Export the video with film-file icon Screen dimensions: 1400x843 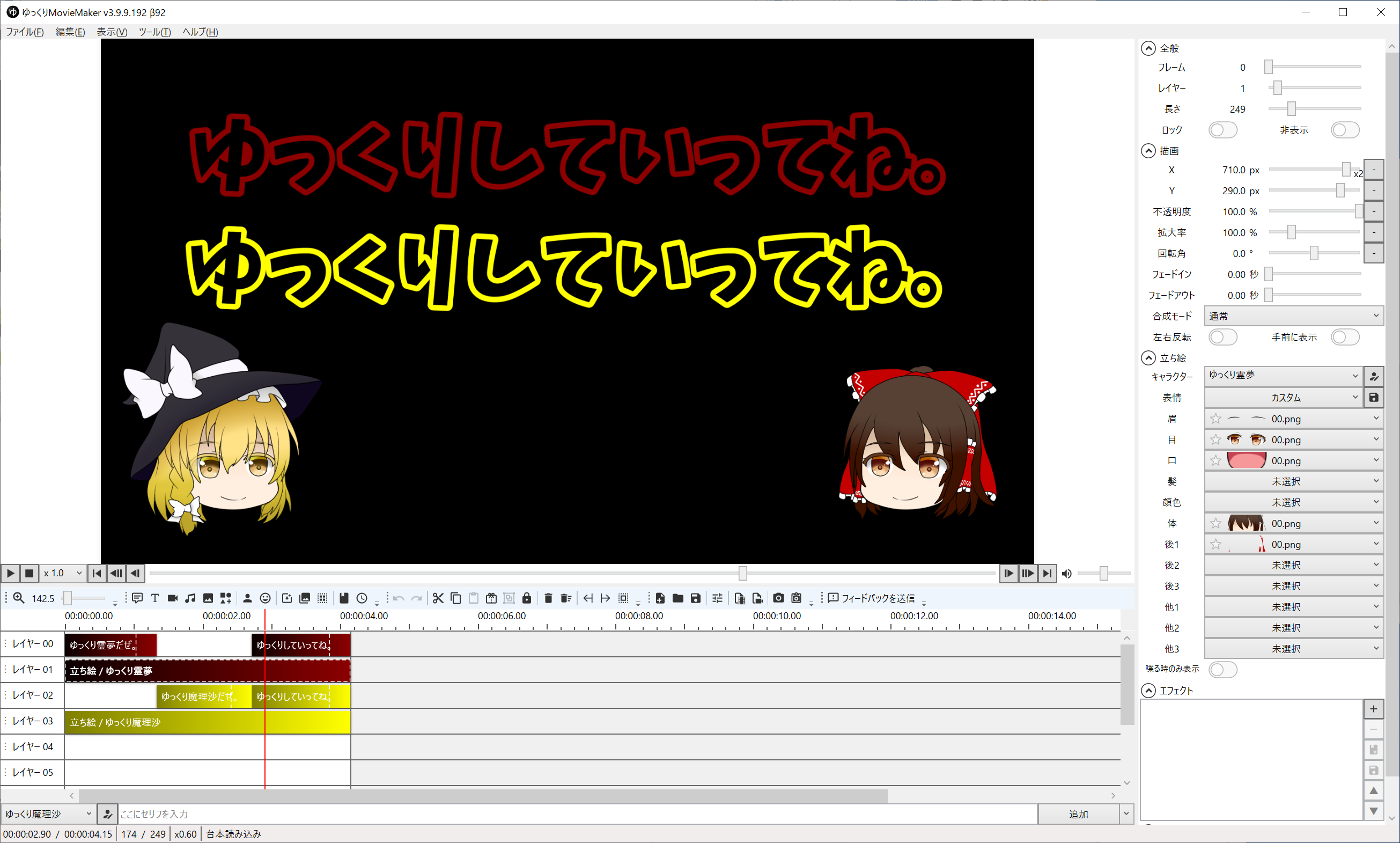(739, 598)
